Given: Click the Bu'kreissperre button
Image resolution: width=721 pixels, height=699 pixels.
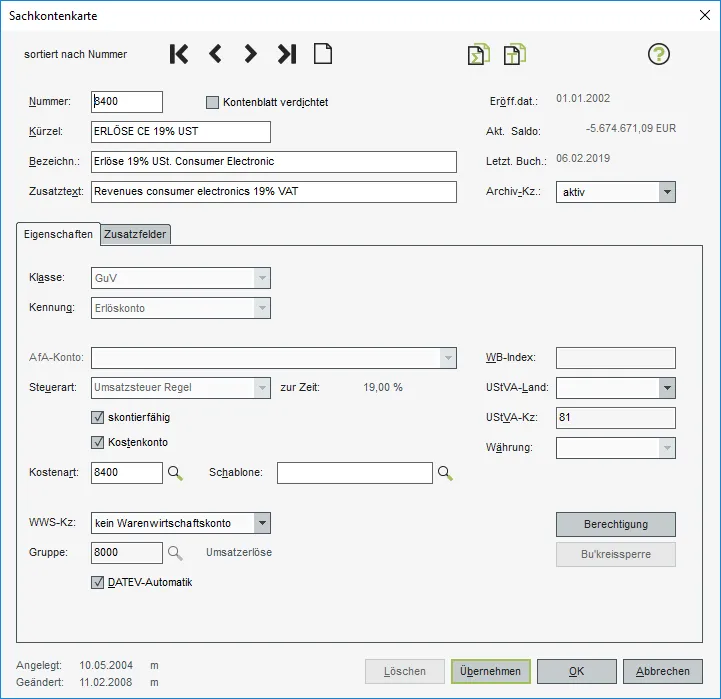Looking at the screenshot, I should [x=616, y=555].
